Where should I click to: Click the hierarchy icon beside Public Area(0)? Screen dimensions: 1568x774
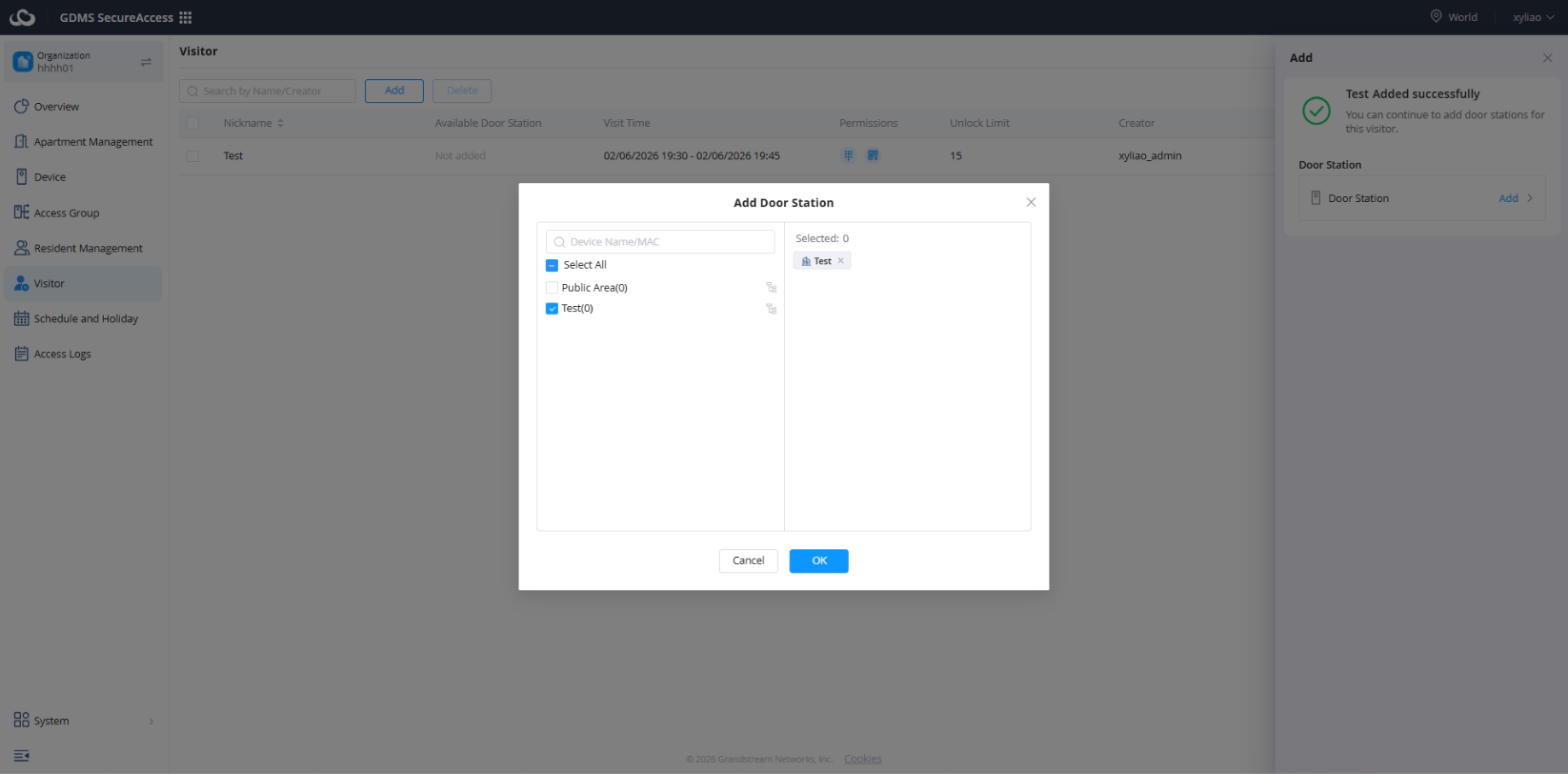tap(772, 288)
